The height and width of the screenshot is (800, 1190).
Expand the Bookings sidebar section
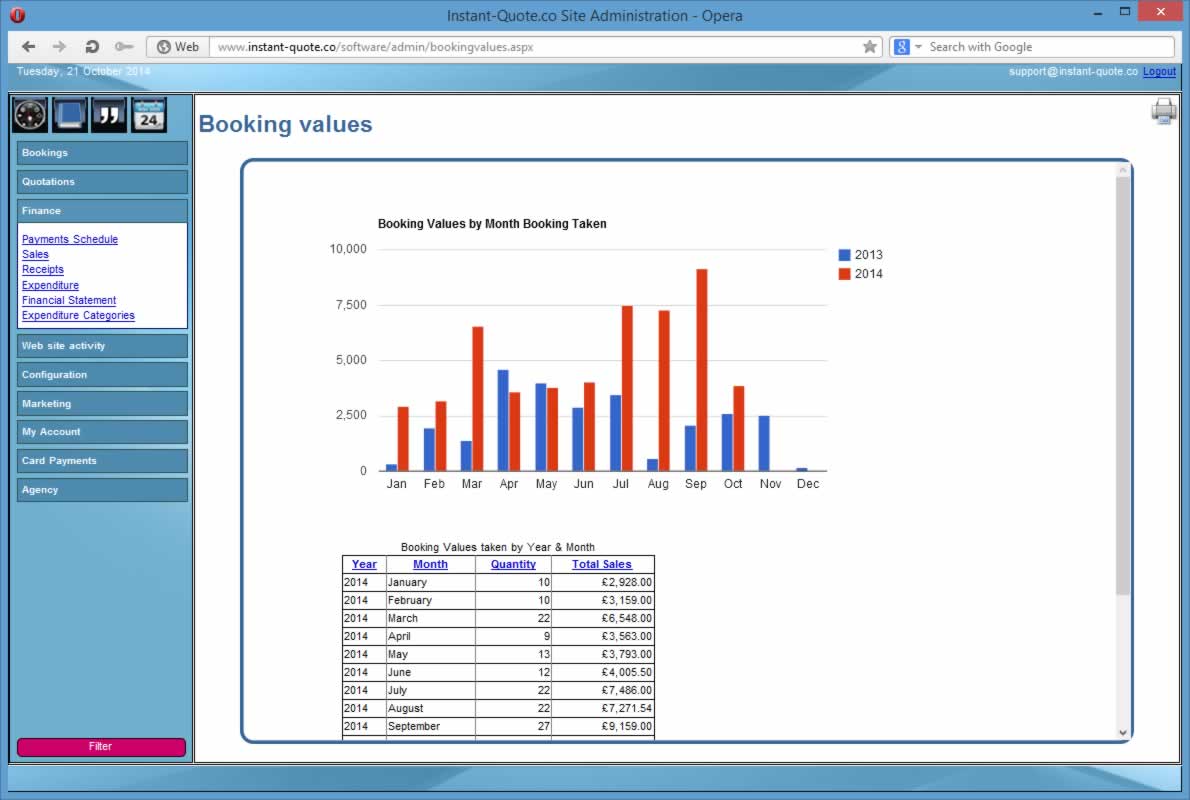pyautogui.click(x=102, y=153)
